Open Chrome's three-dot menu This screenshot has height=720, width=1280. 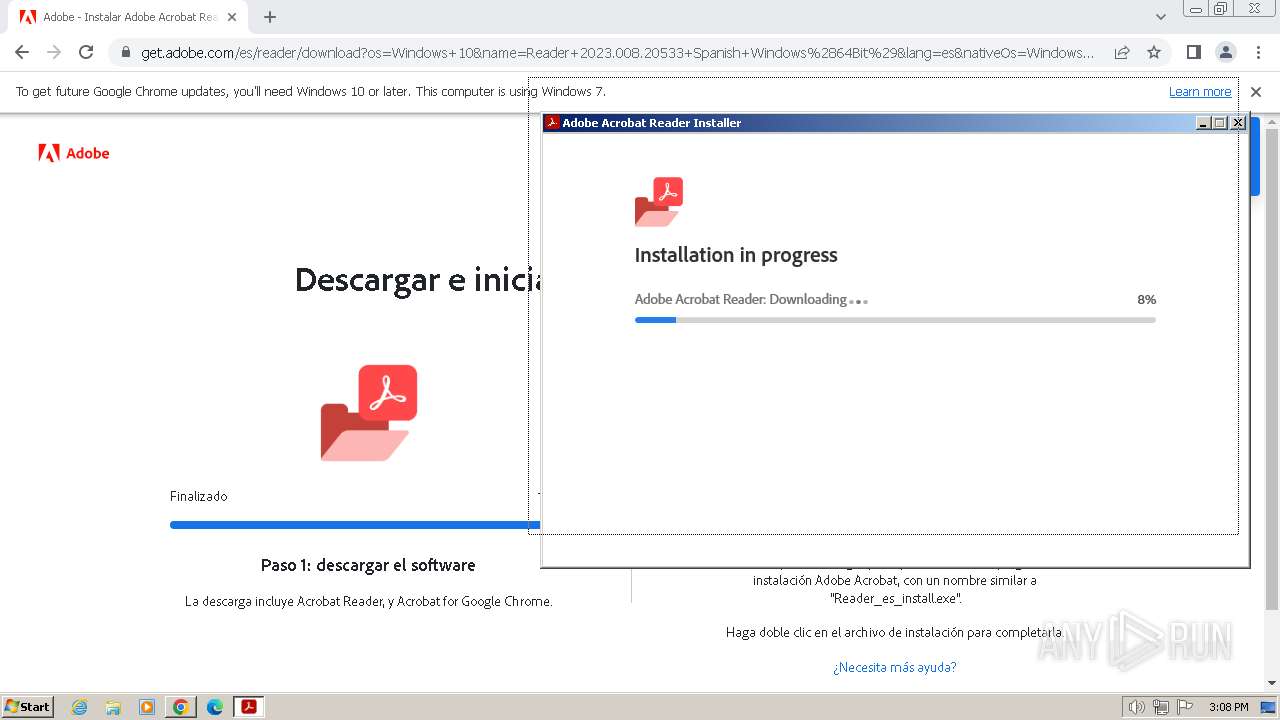(1257, 52)
